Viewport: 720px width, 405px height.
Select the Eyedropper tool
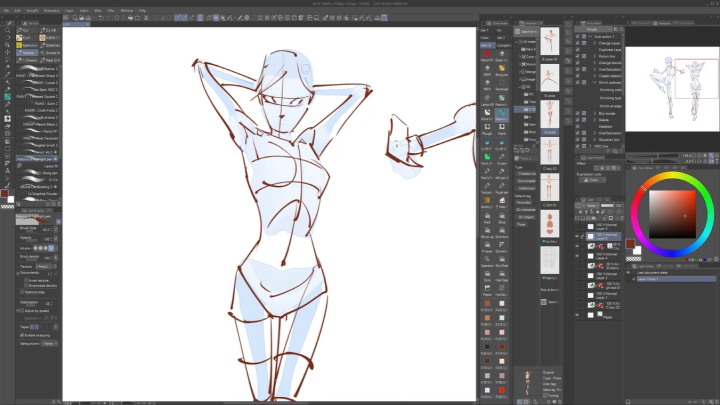[7, 74]
